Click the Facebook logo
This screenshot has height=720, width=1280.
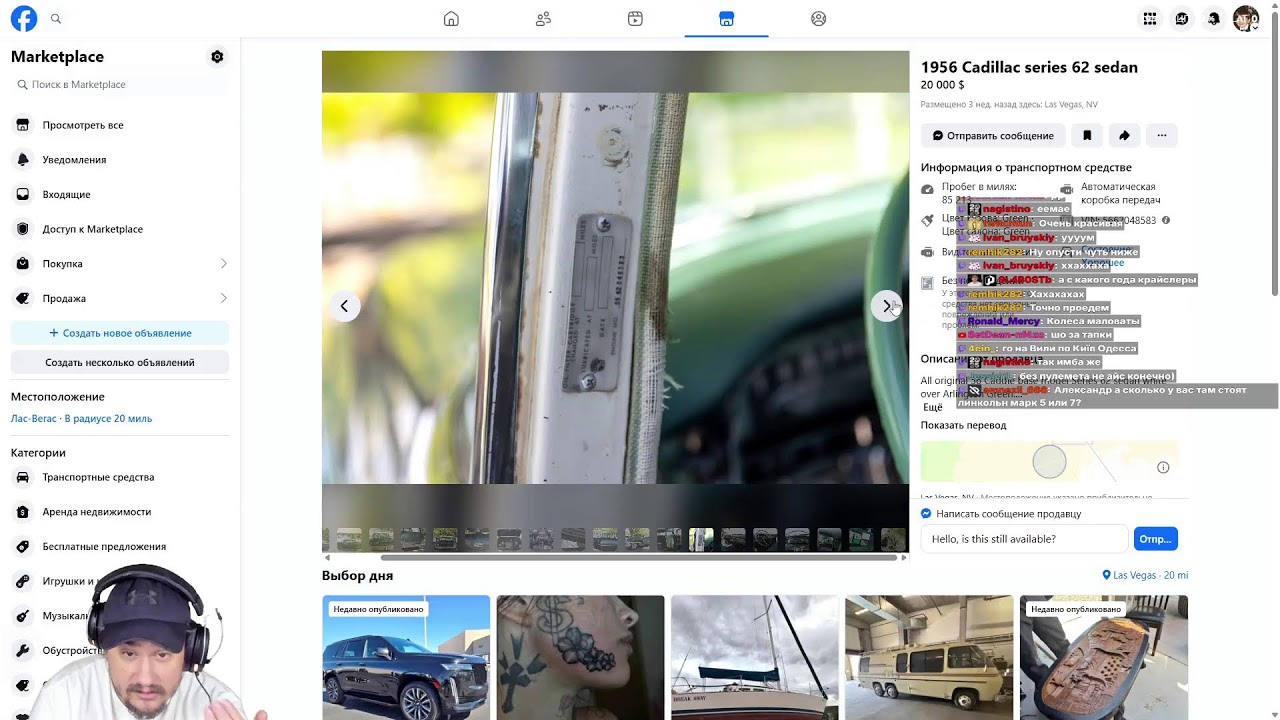coord(24,19)
